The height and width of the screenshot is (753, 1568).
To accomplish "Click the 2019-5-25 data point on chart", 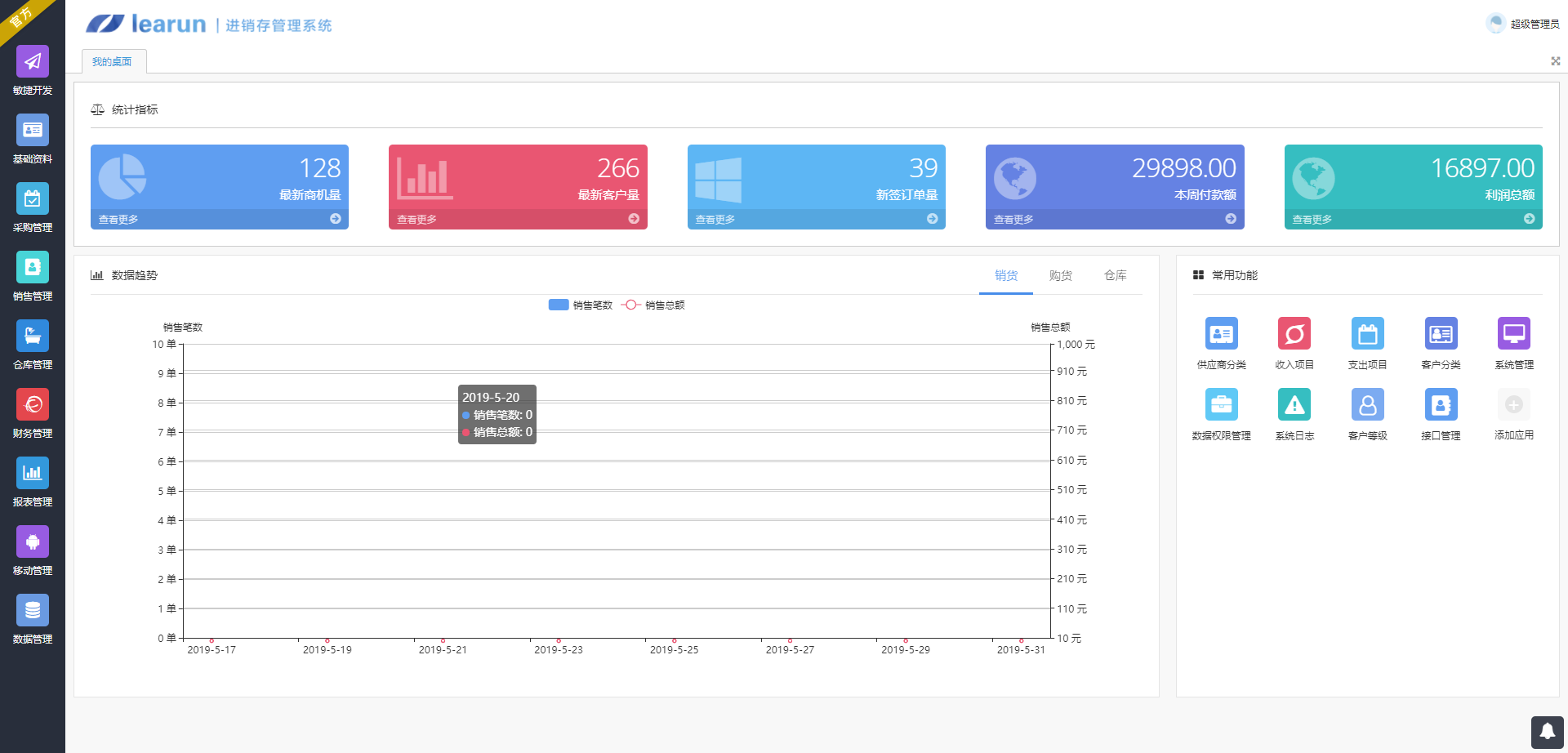I will point(675,640).
